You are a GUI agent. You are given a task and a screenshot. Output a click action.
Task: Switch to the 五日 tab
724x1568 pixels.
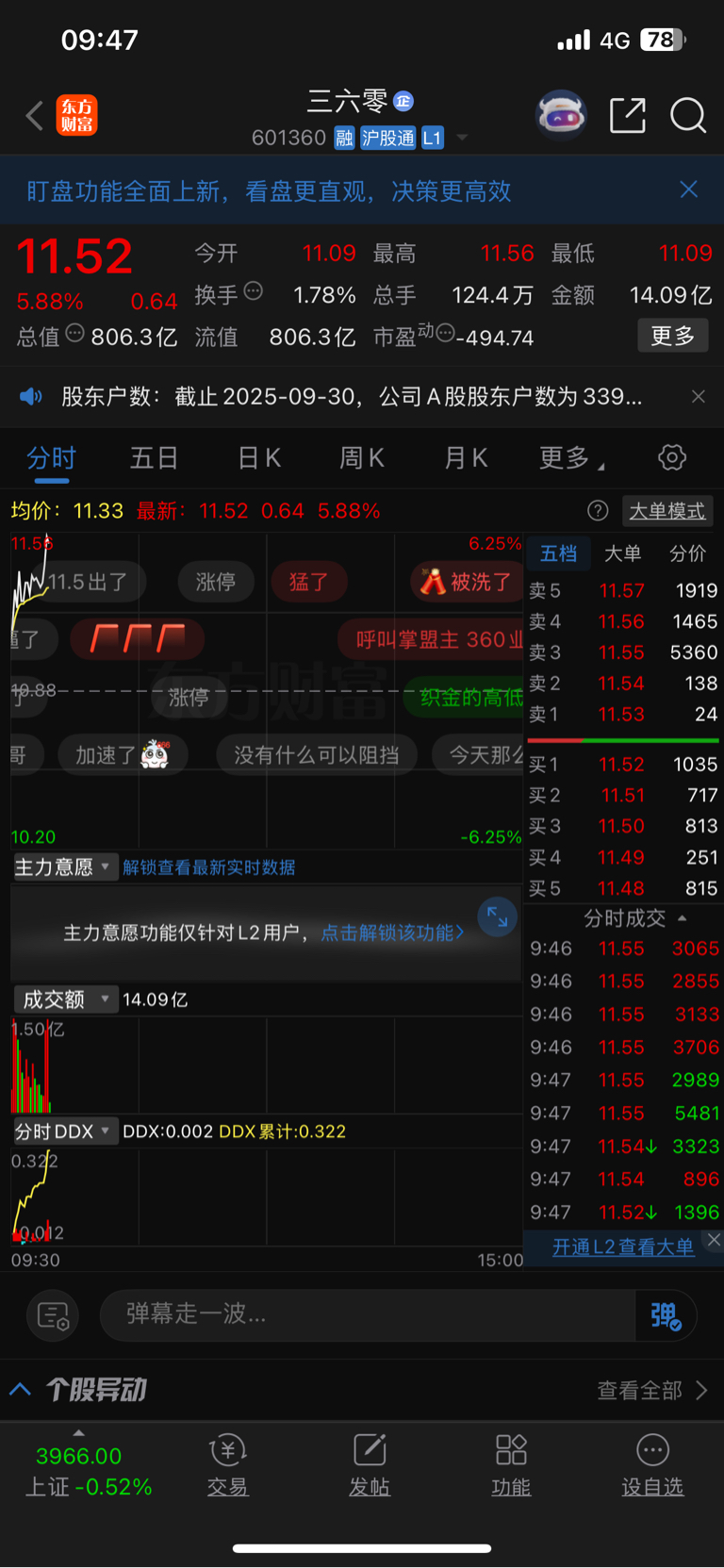(154, 458)
